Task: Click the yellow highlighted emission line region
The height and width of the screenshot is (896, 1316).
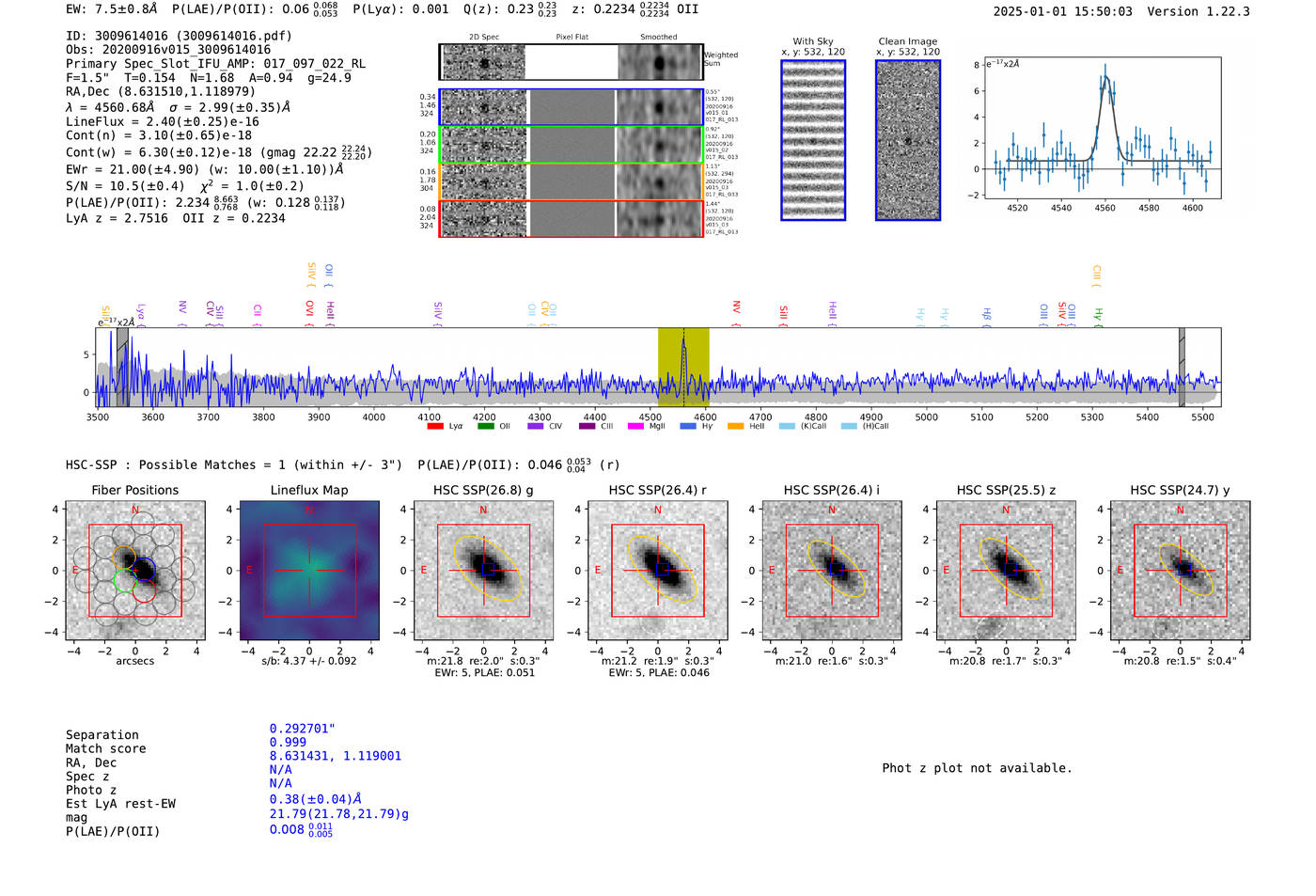Action: coord(683,368)
